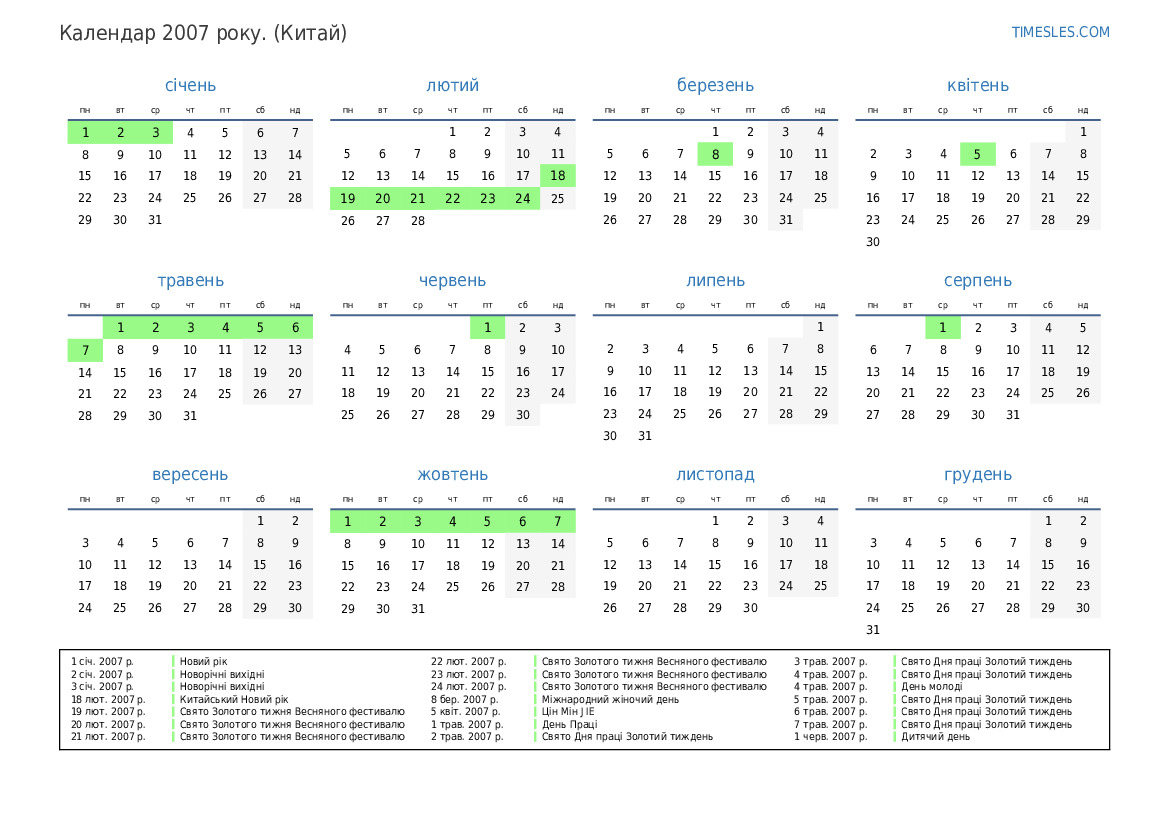
Task: Select the 'грудень' month title
Action: click(977, 475)
